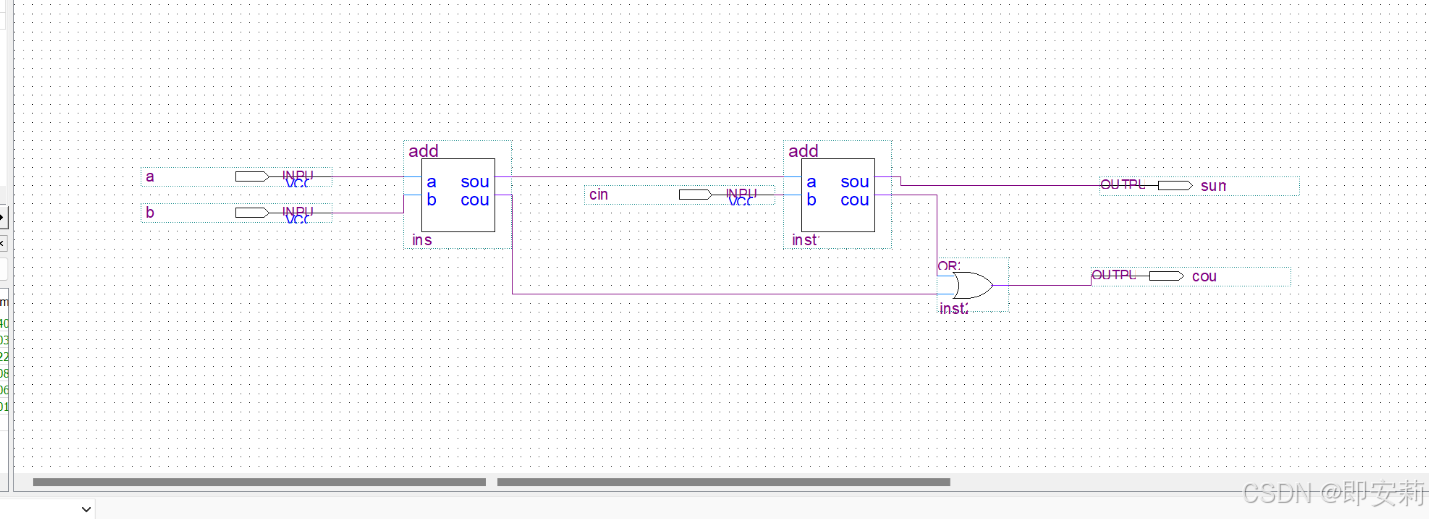
Task: Click output pin name 'sun'
Action: coord(1213,185)
